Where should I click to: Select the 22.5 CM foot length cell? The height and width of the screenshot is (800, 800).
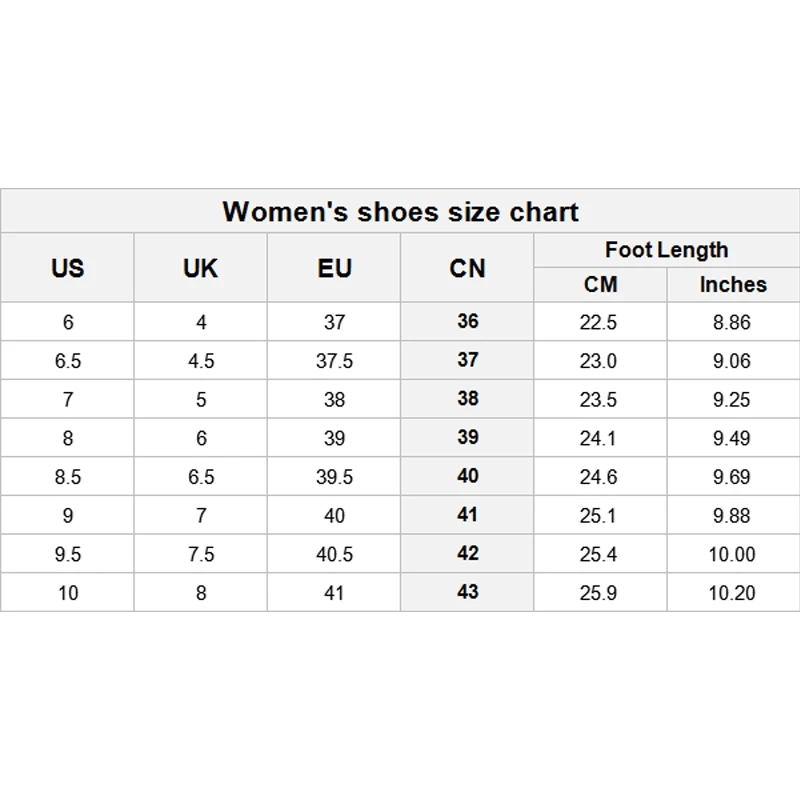[x=600, y=322]
